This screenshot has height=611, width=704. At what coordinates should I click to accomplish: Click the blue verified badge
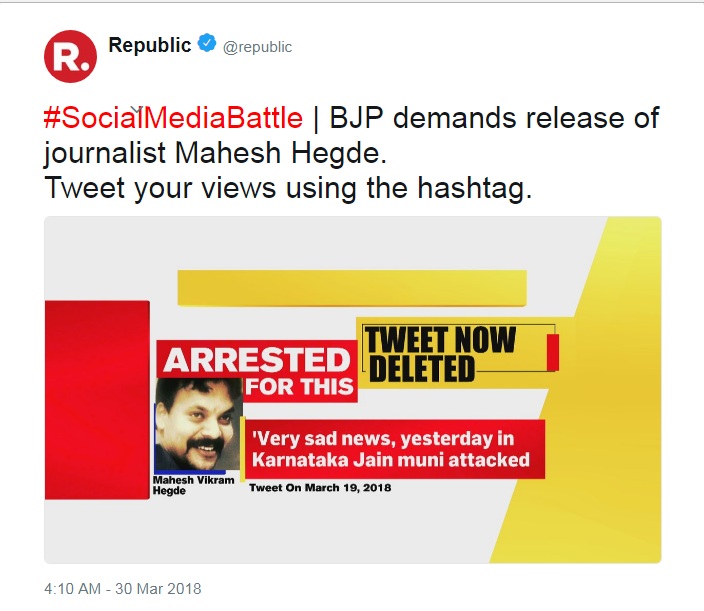click(x=207, y=43)
